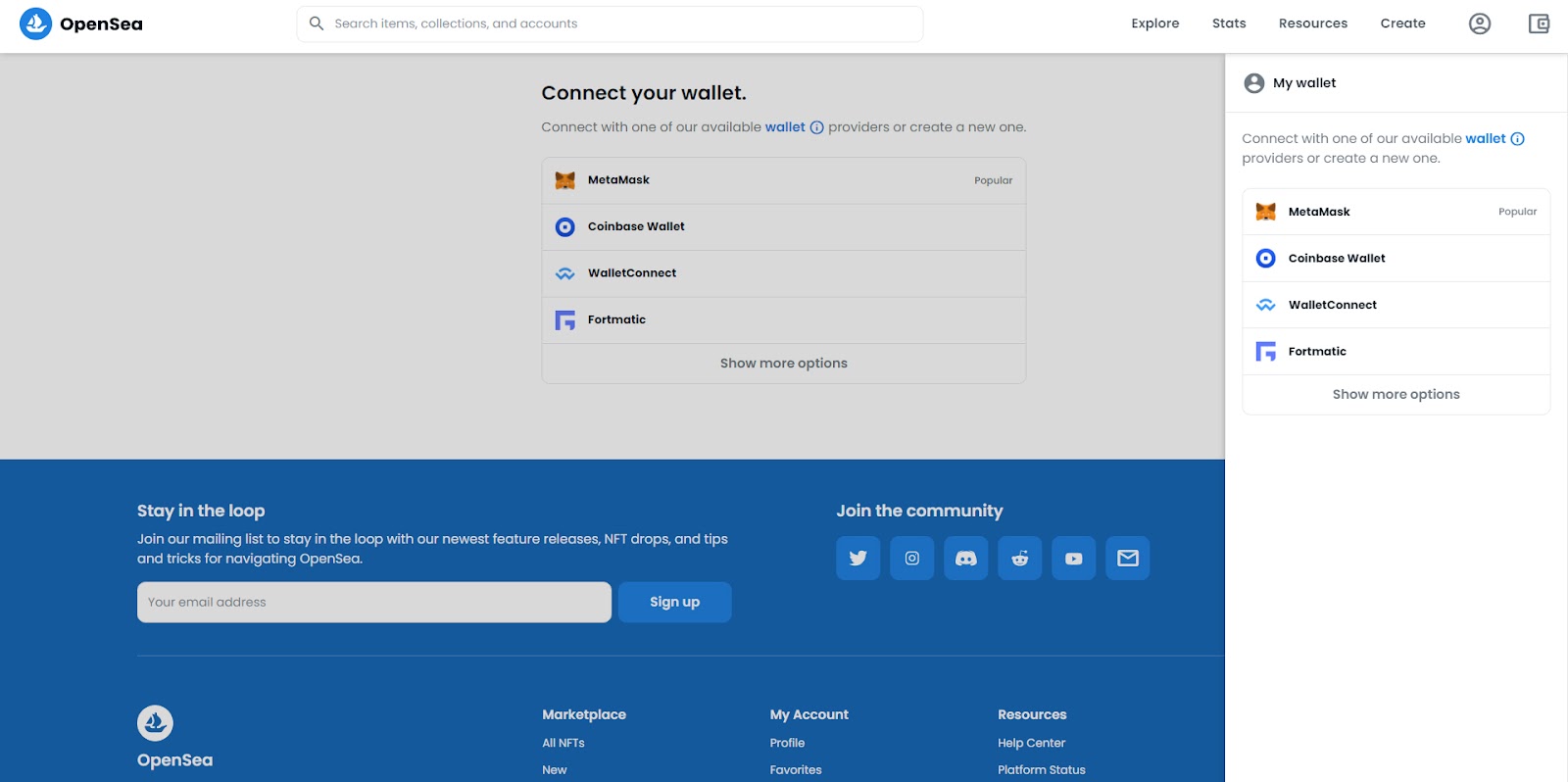Image resolution: width=1568 pixels, height=782 pixels.
Task: Click the OpenSea ship logo in header
Action: click(36, 24)
